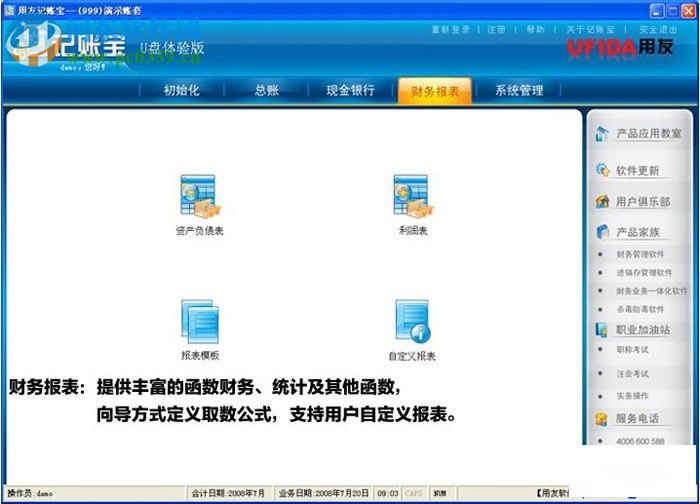The width and height of the screenshot is (700, 504).
Task: Click the 职业加油站 sidebar icon
Action: click(x=601, y=330)
